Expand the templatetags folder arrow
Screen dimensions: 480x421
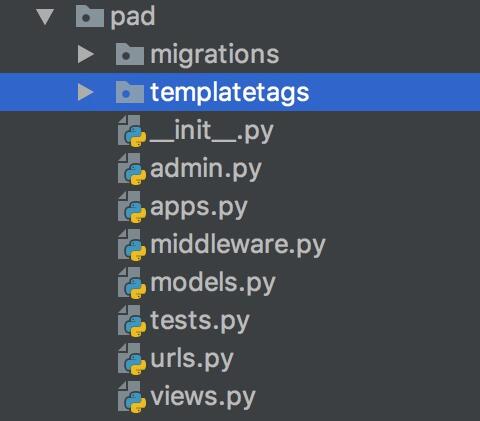86,92
